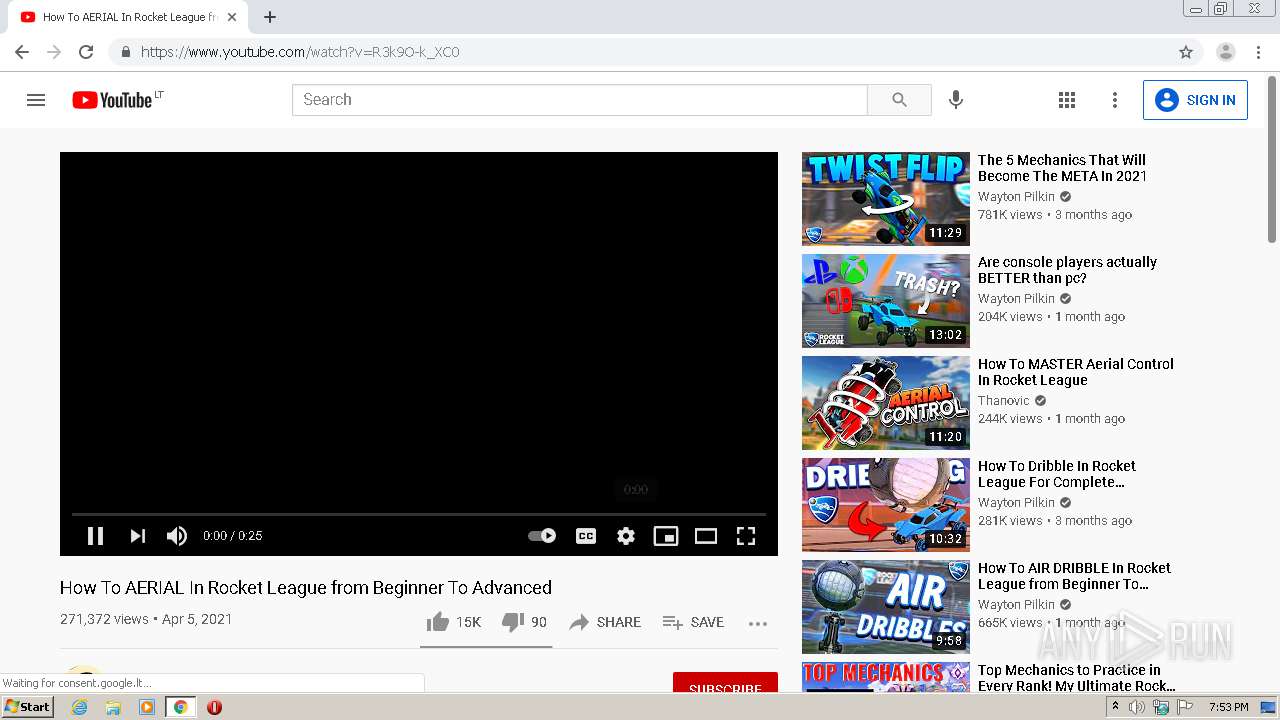Open 'How To MASTER Aerial Control' title
1280x720 pixels.
point(1076,372)
